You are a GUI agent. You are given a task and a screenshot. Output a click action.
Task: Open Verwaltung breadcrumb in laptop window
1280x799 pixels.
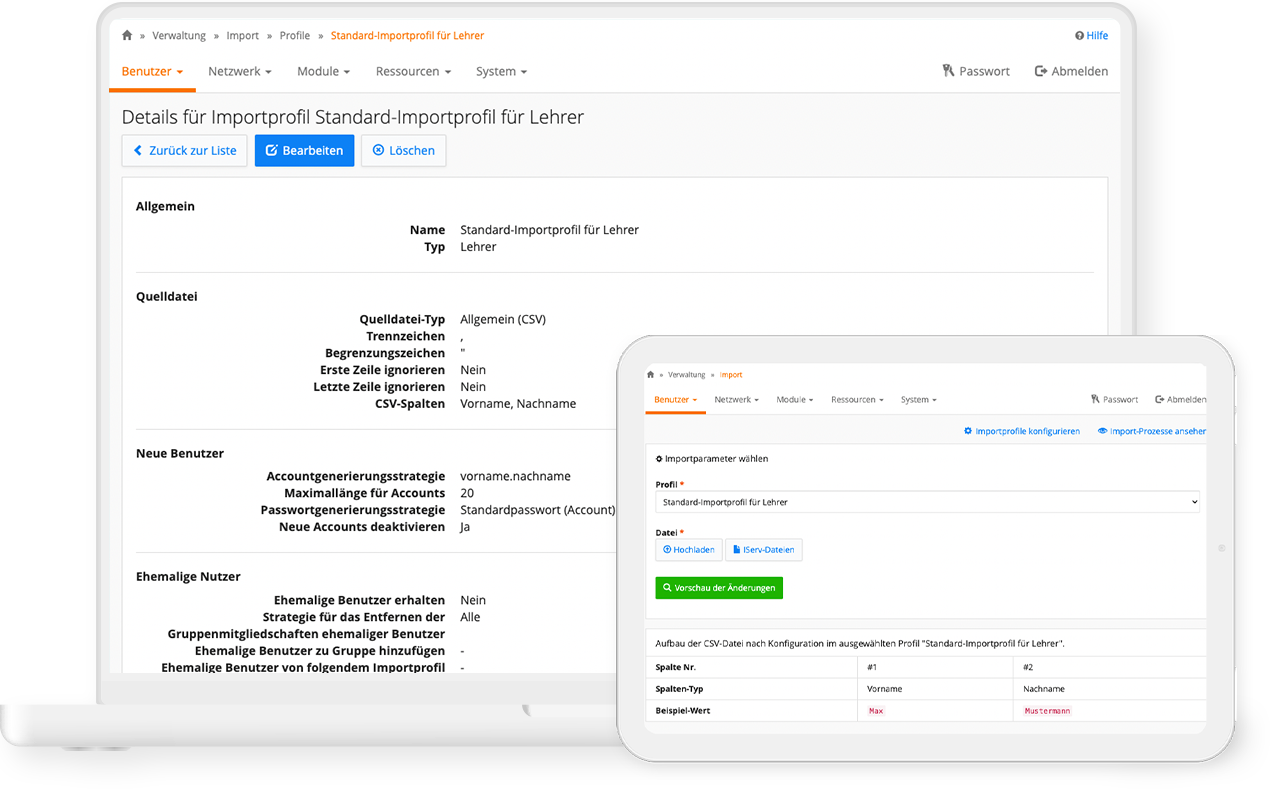pos(179,35)
